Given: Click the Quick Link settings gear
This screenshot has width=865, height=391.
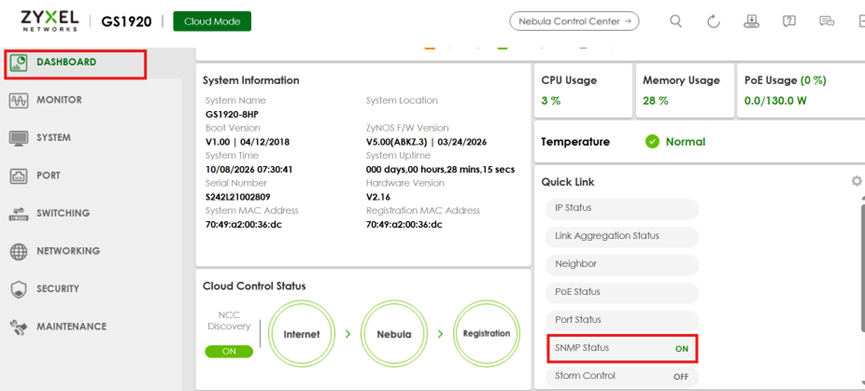Looking at the screenshot, I should coord(856,181).
